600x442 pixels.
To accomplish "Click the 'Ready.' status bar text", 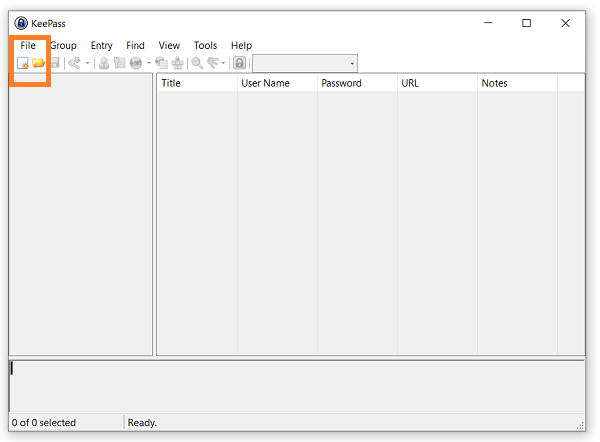I will 142,423.
